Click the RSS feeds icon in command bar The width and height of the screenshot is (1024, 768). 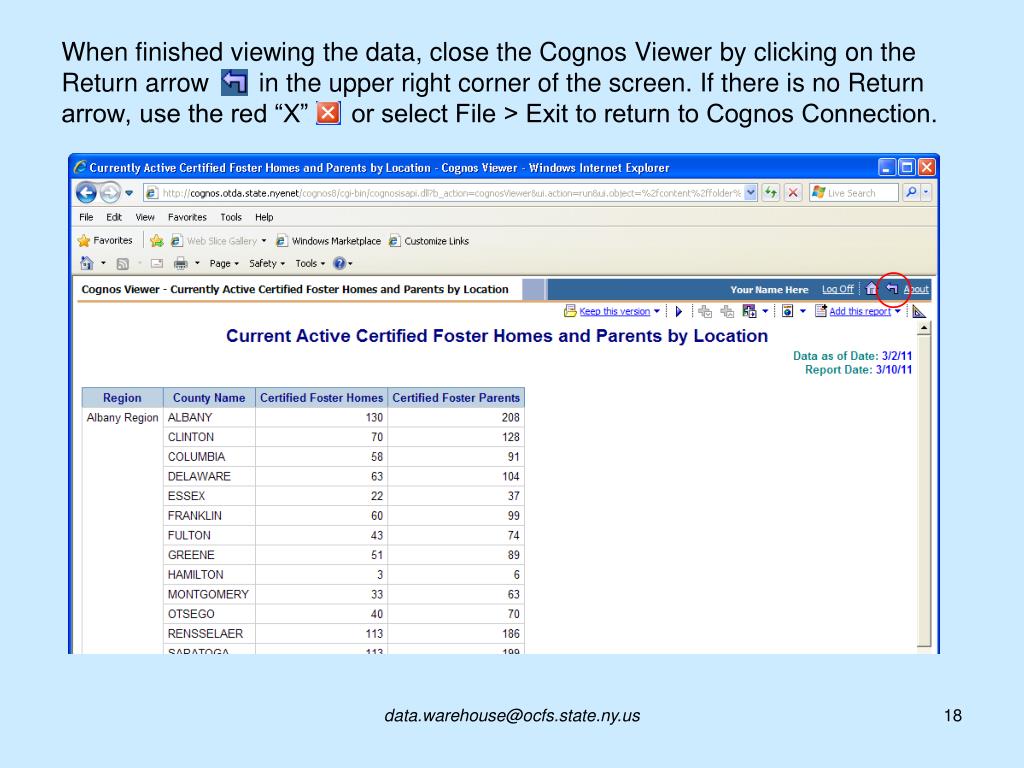(x=122, y=264)
